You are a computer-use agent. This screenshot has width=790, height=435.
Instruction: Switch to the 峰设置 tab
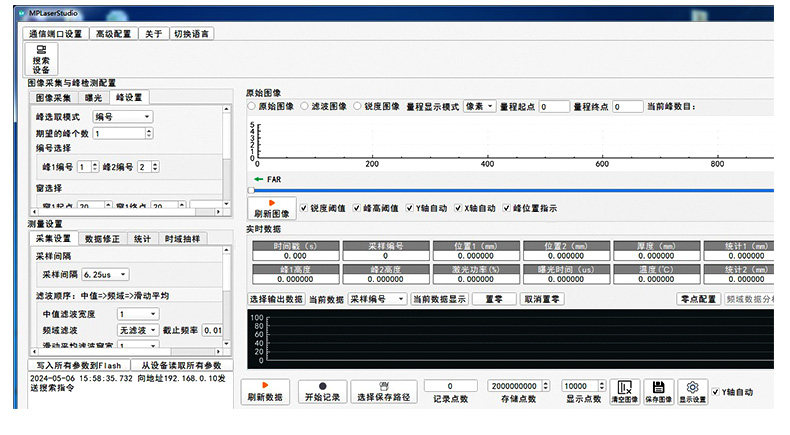(x=129, y=97)
